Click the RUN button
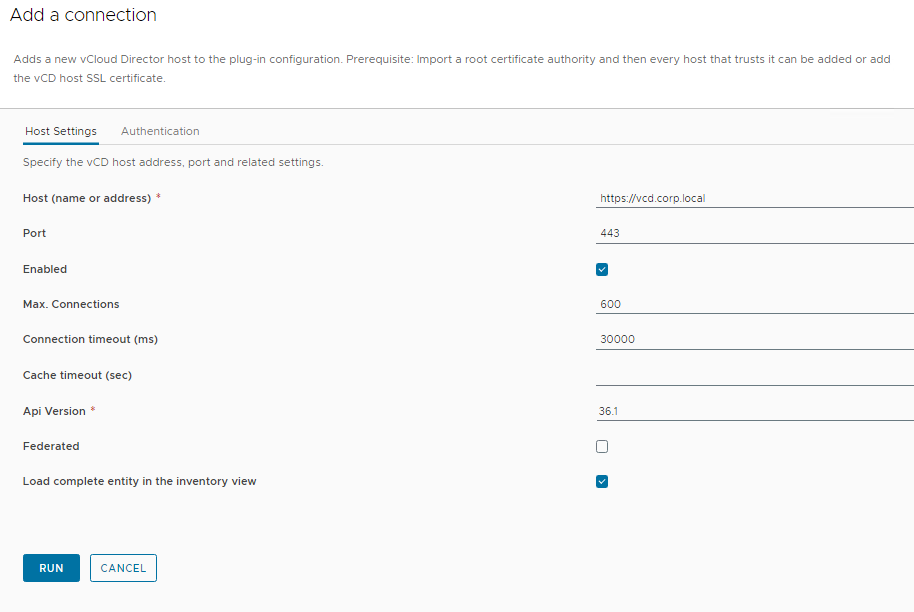This screenshot has width=914, height=612. coord(51,568)
